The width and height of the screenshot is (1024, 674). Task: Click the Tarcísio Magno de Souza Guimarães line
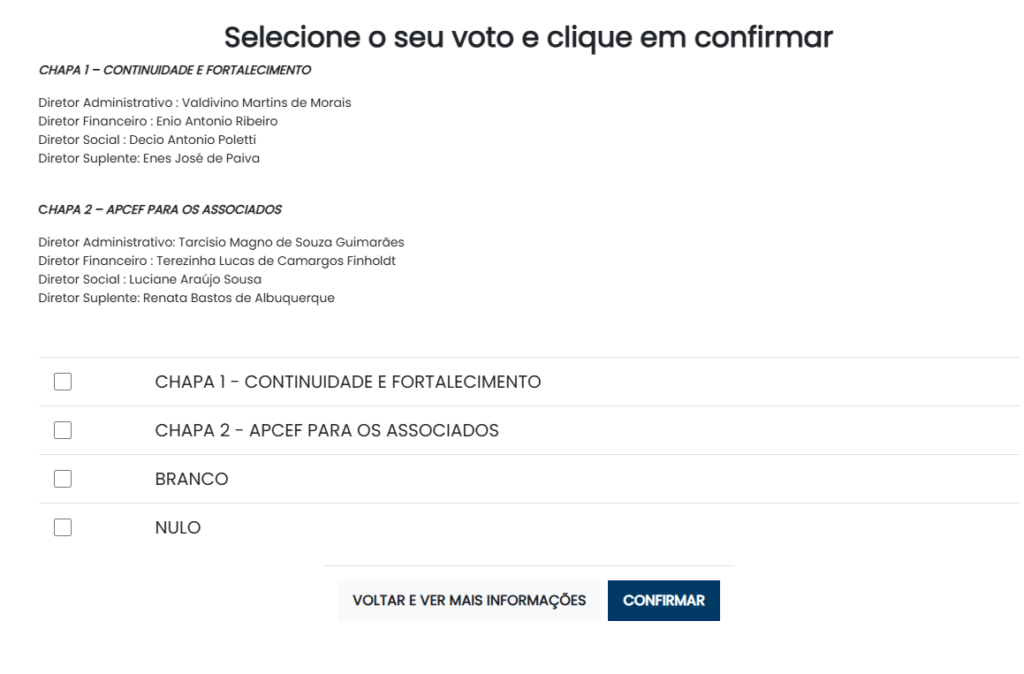pos(221,242)
